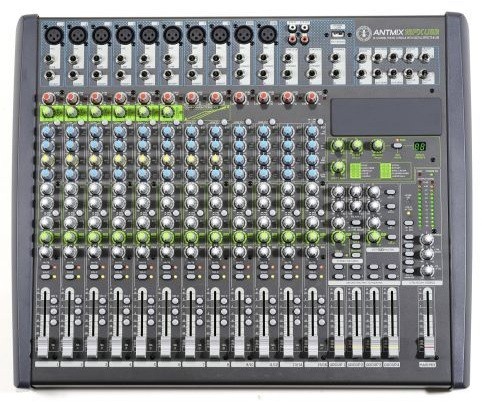
Task: Click the ANTMIX round logo emblem
Action: click(364, 33)
